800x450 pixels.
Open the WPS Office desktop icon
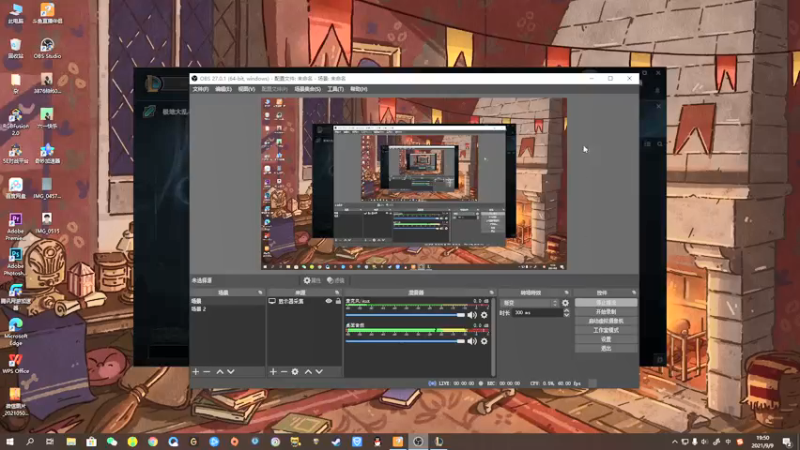coord(15,363)
